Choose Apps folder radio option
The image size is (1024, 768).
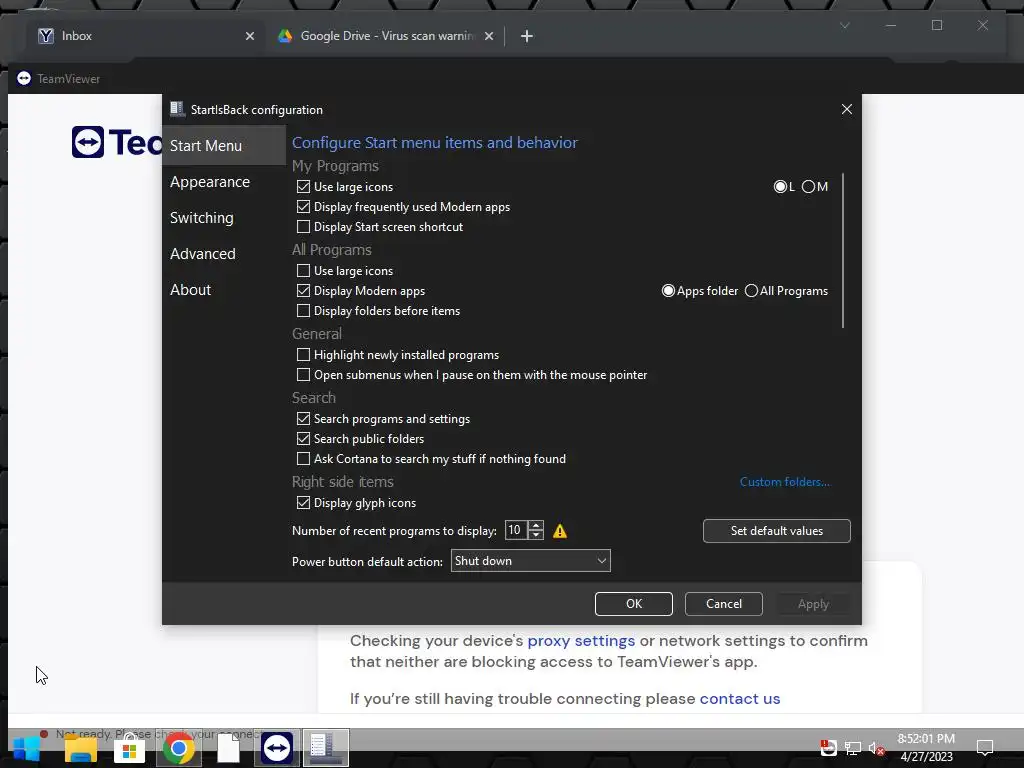pyautogui.click(x=668, y=291)
